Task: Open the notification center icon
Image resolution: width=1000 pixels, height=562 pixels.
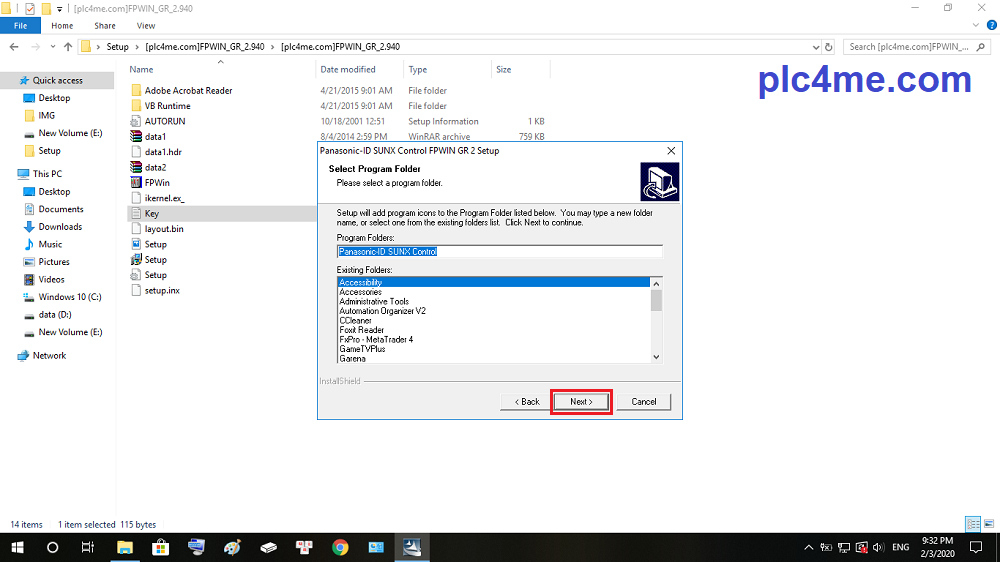Action: [x=977, y=547]
